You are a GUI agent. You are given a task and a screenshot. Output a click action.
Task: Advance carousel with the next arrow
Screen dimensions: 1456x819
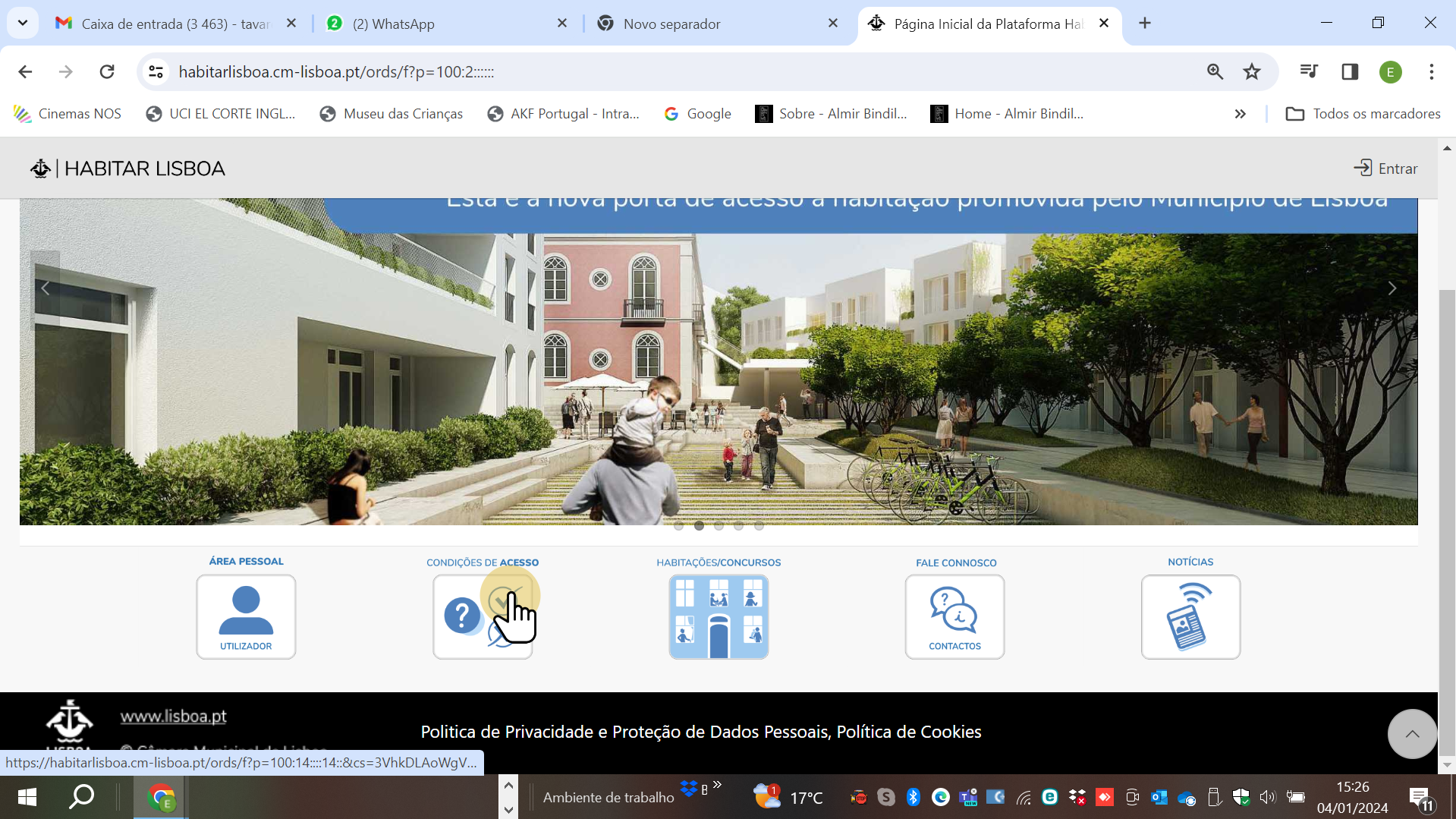tap(1392, 288)
